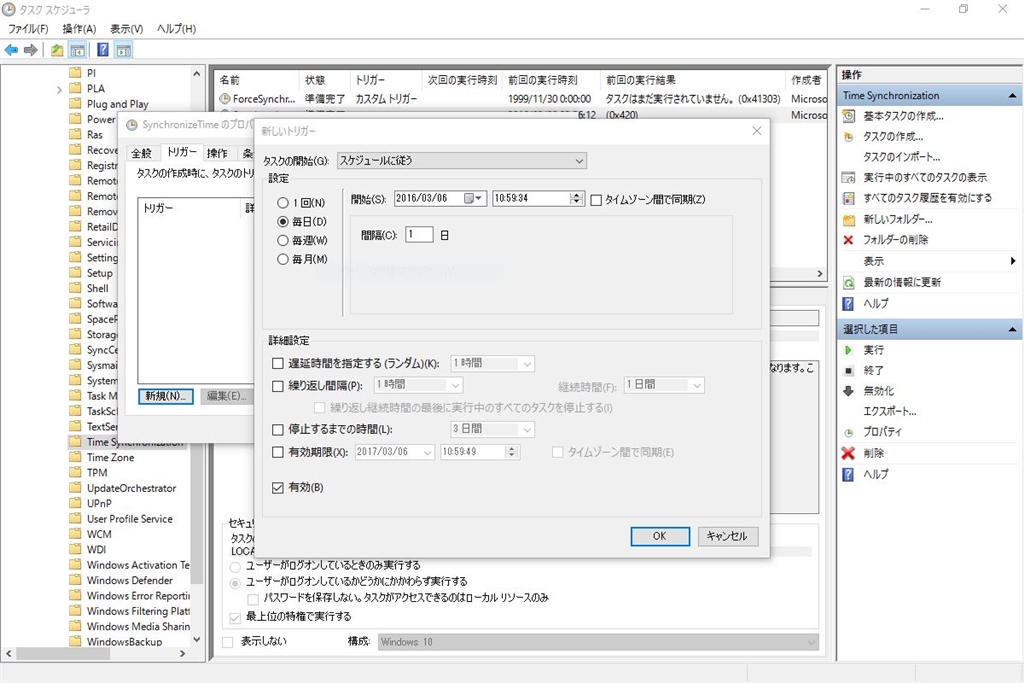The width and height of the screenshot is (1024, 683).
Task: Click the tree pane scroll-down arrow
Action: tap(197, 640)
